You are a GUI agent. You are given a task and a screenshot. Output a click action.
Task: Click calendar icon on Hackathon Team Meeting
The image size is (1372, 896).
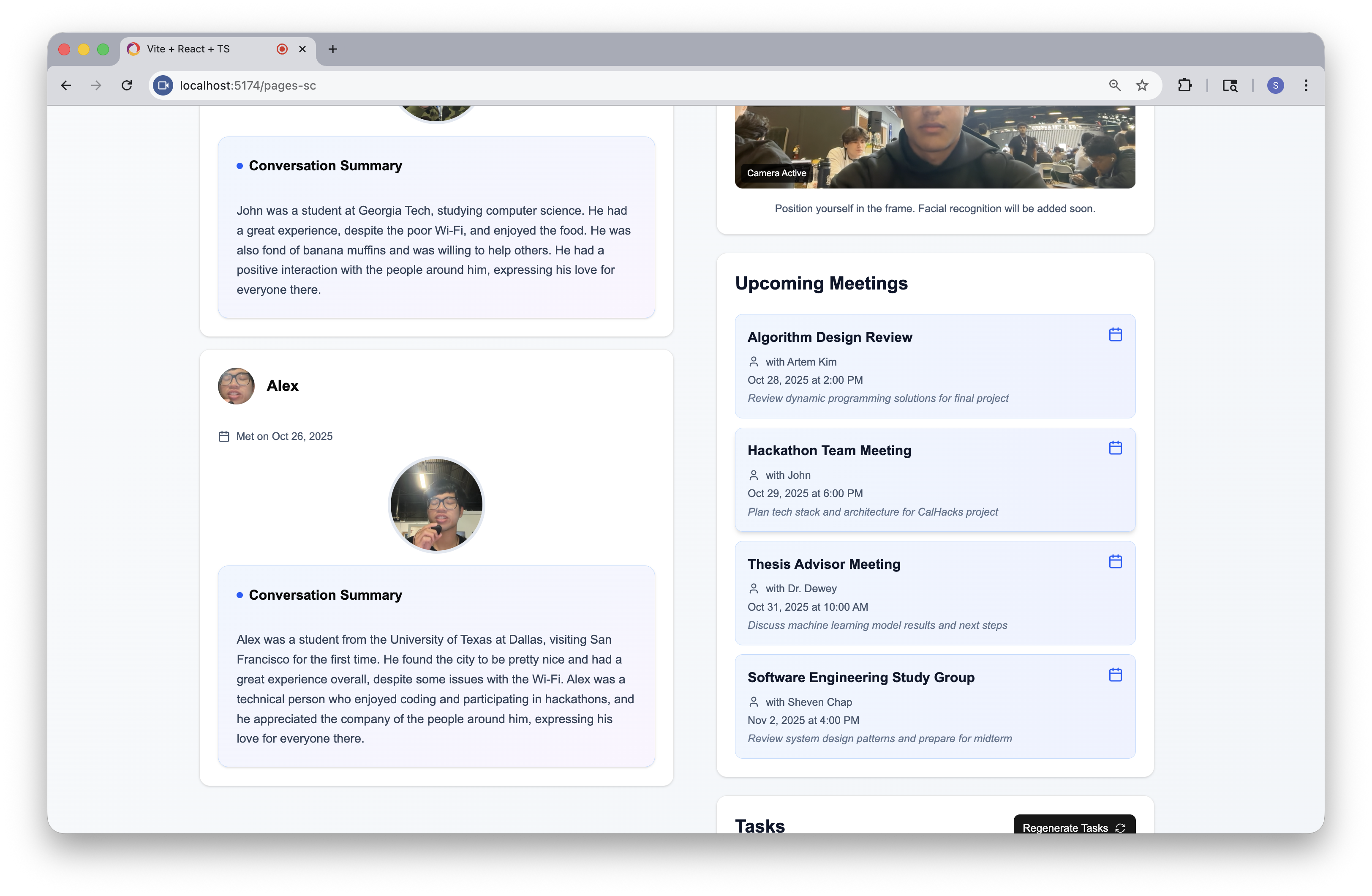pos(1115,448)
